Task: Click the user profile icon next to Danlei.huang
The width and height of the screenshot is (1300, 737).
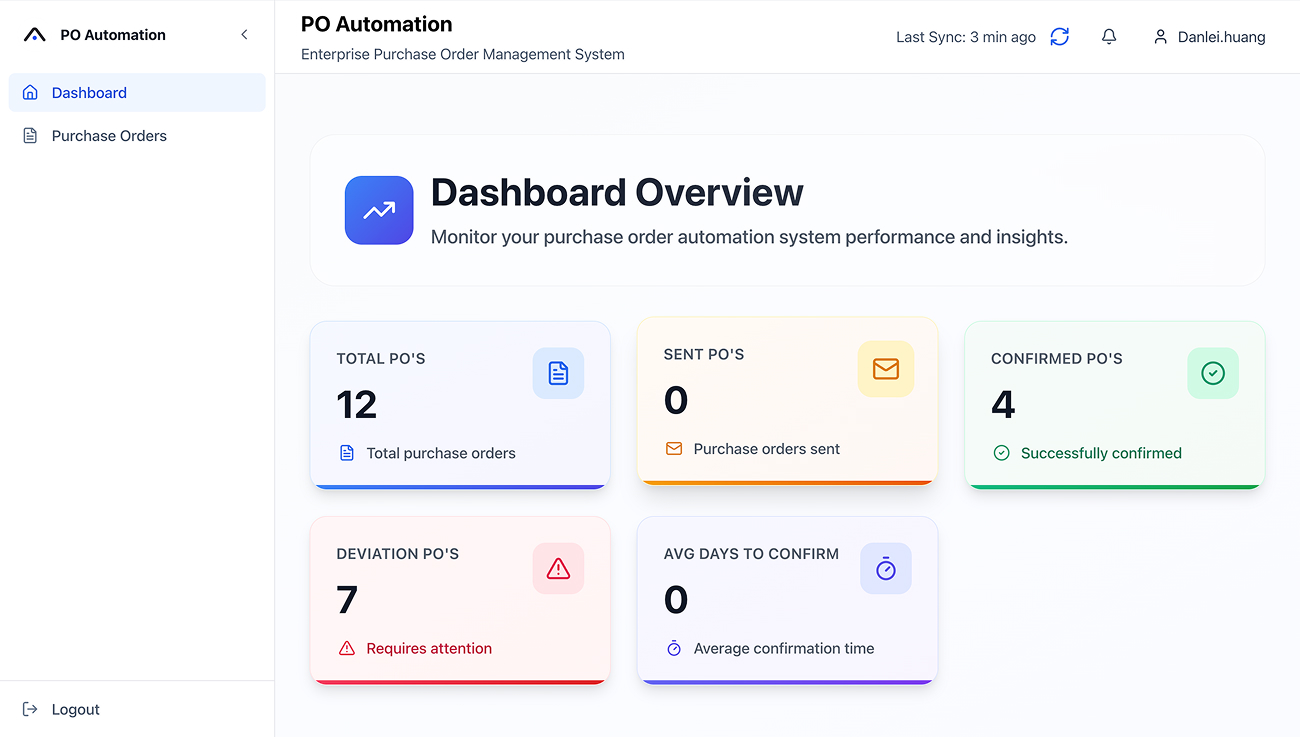Action: click(1160, 36)
